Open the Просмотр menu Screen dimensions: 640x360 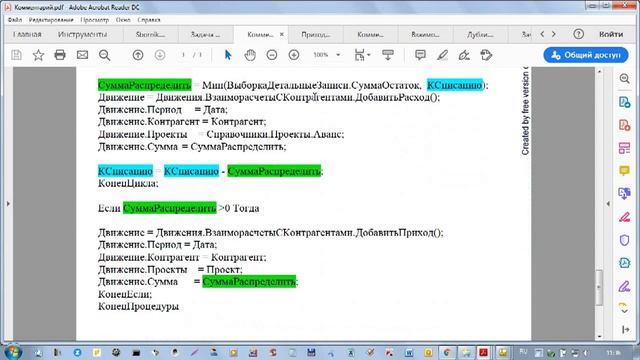tap(95, 20)
